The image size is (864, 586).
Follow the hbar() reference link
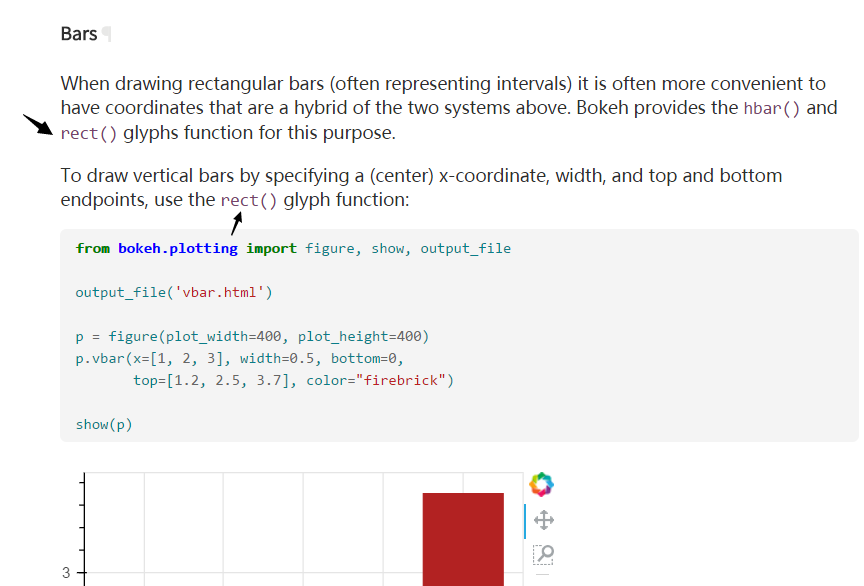[771, 108]
